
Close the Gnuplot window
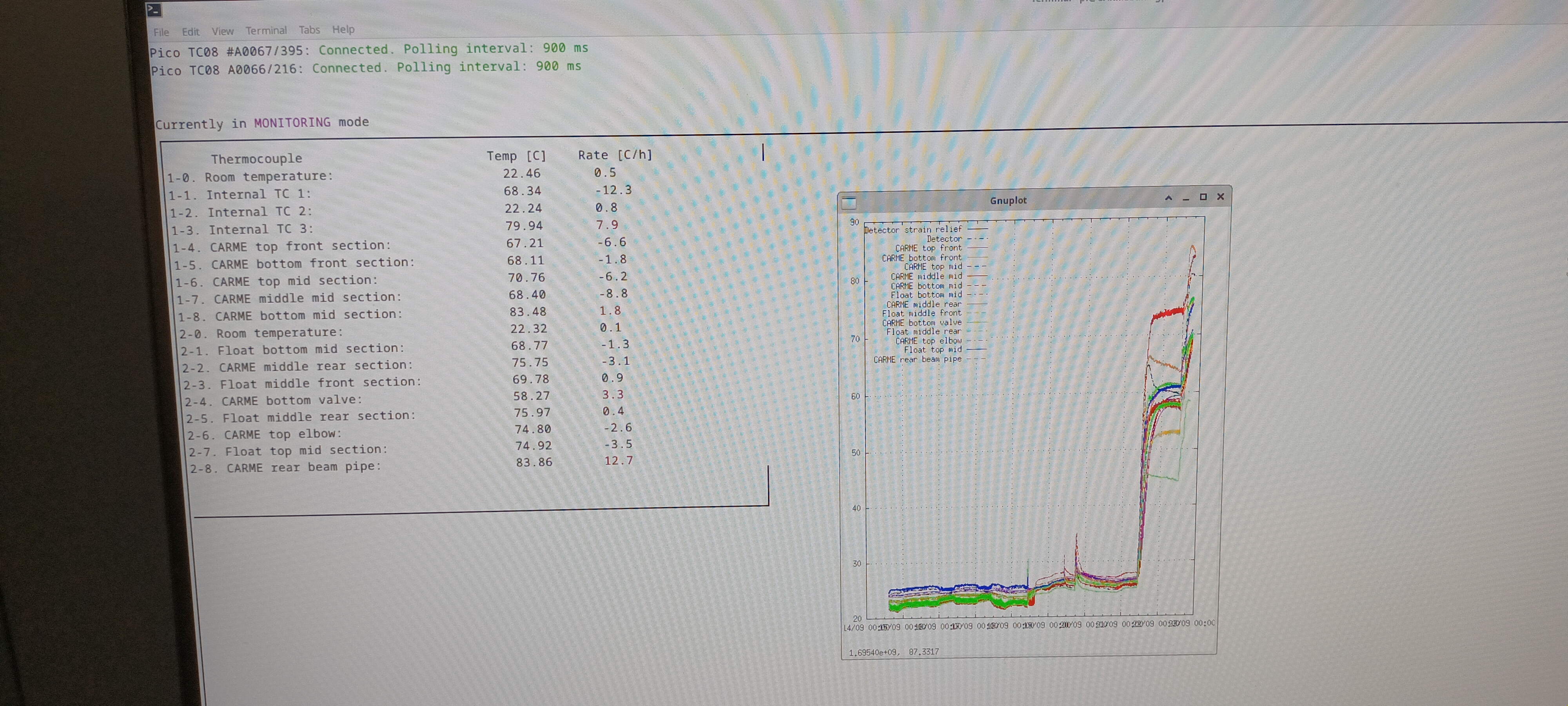point(1220,196)
